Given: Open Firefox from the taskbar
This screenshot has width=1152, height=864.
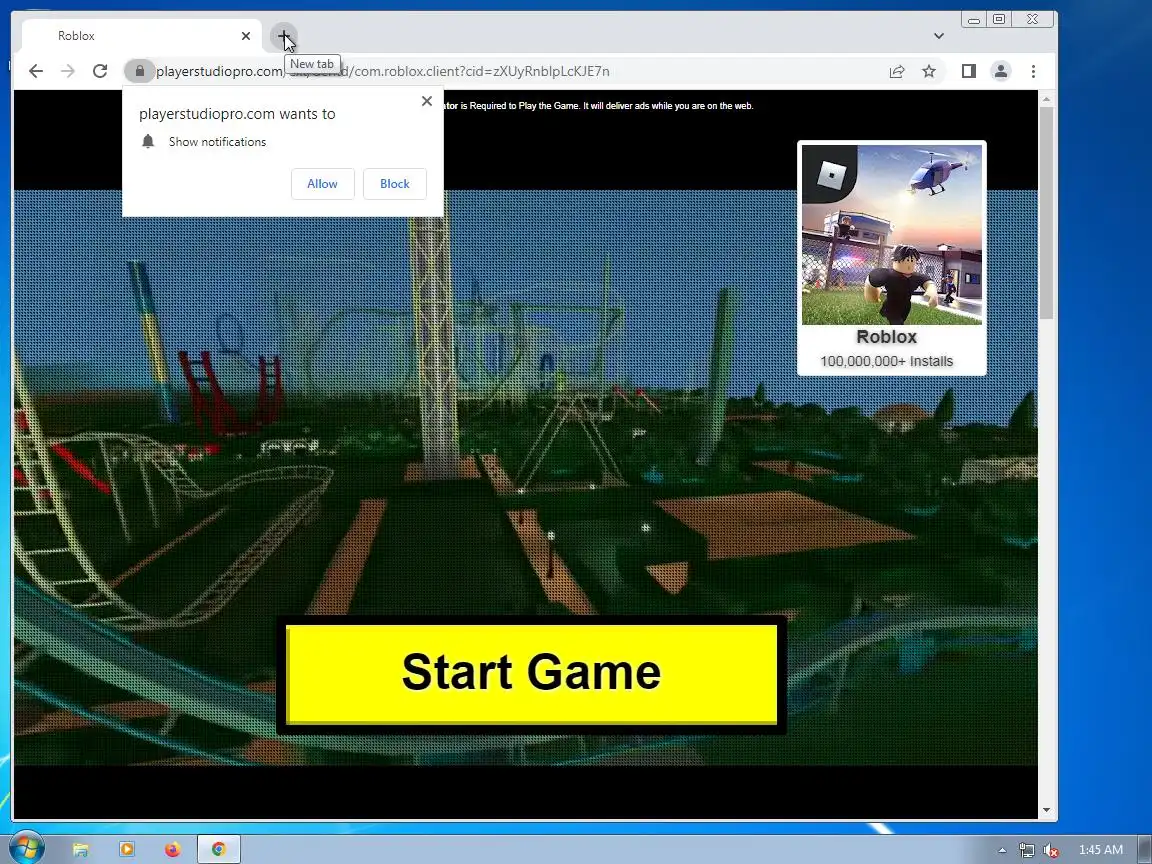Looking at the screenshot, I should 173,850.
